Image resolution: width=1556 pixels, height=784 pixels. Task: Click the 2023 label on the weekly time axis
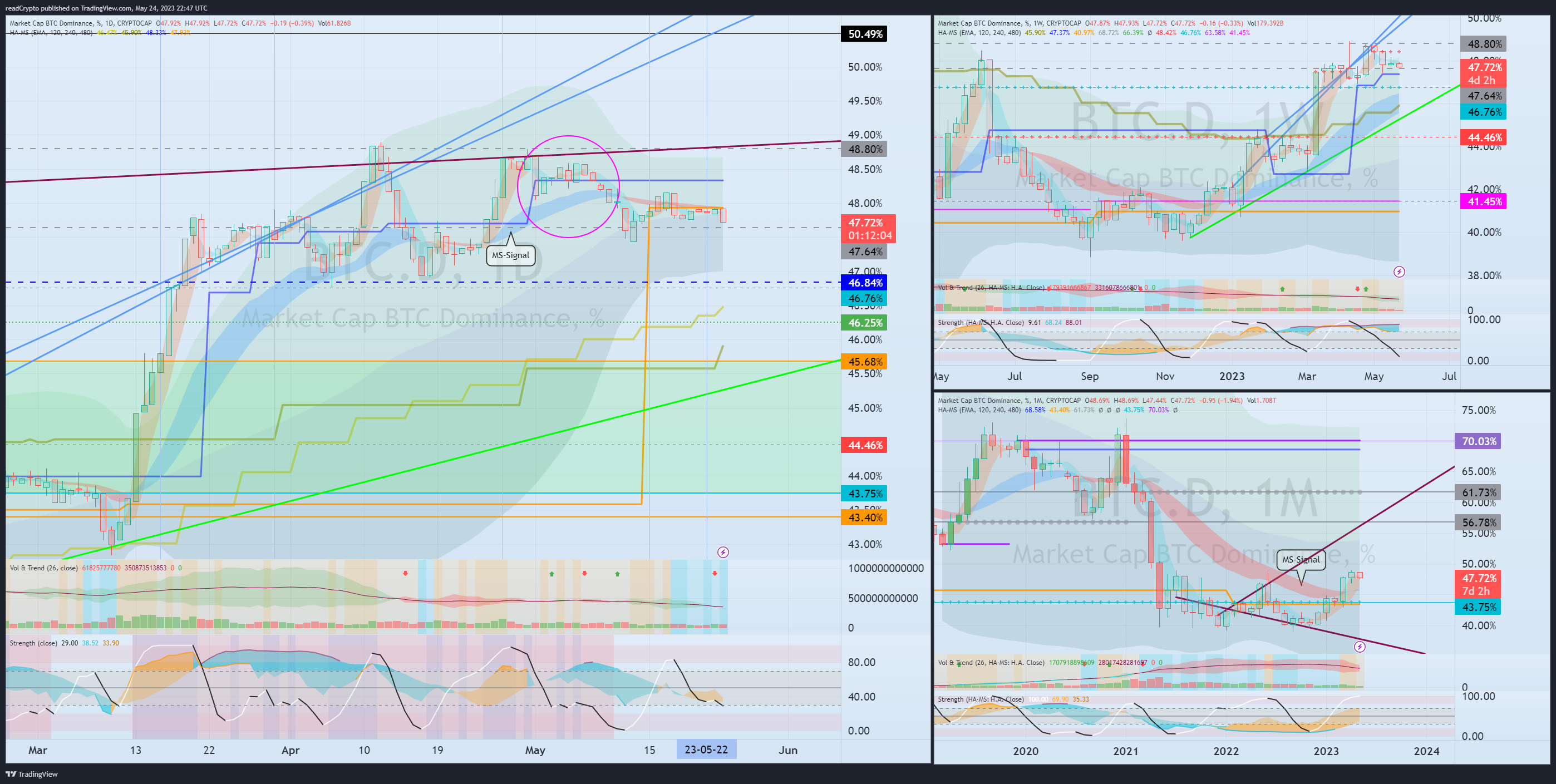[x=1232, y=376]
